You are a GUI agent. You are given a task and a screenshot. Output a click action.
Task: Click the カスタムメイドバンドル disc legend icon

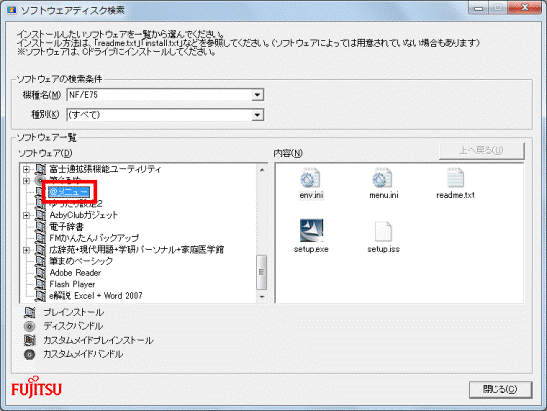(x=30, y=354)
